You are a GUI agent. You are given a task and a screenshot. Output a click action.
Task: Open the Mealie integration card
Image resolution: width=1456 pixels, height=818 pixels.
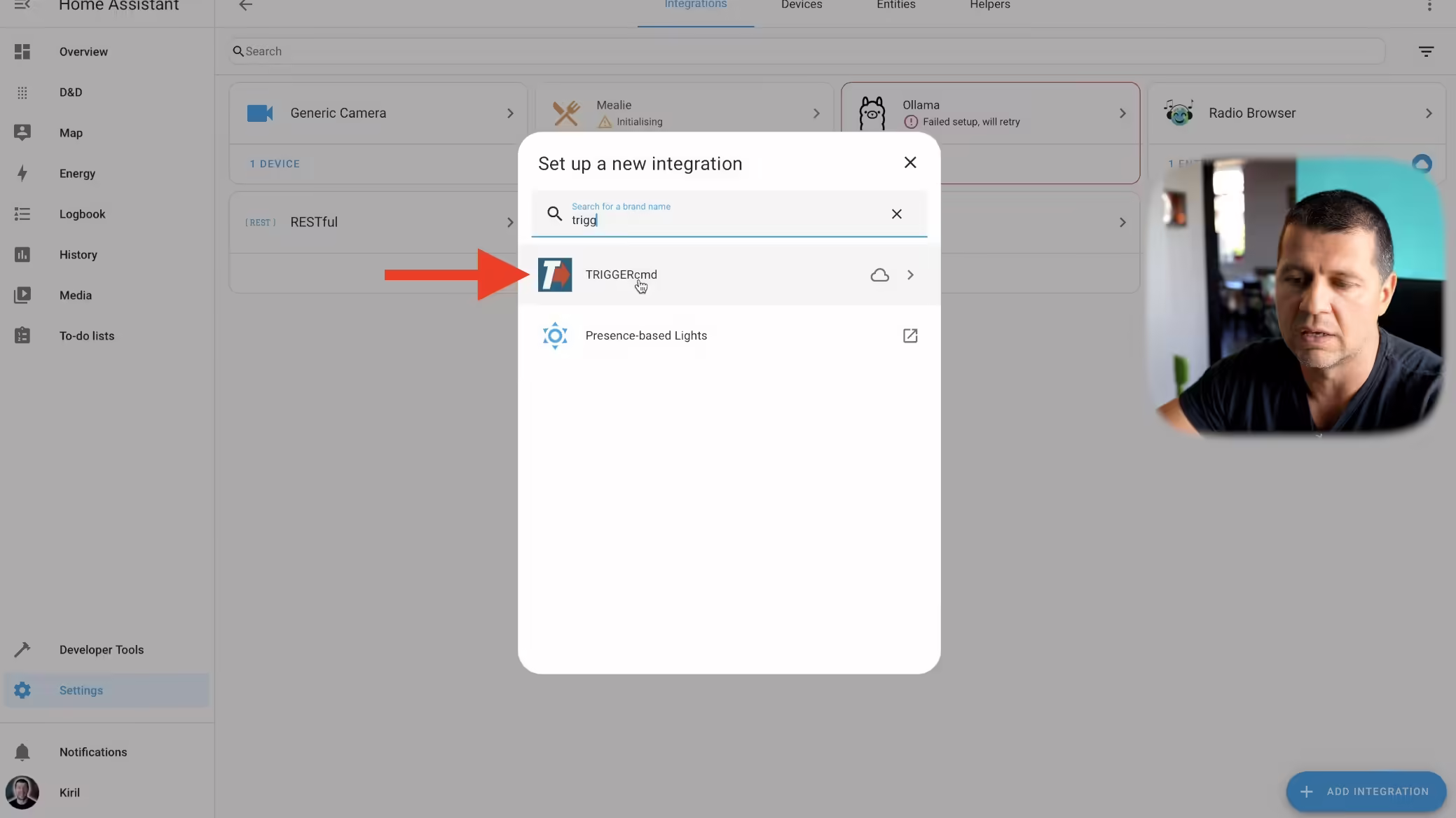[685, 113]
